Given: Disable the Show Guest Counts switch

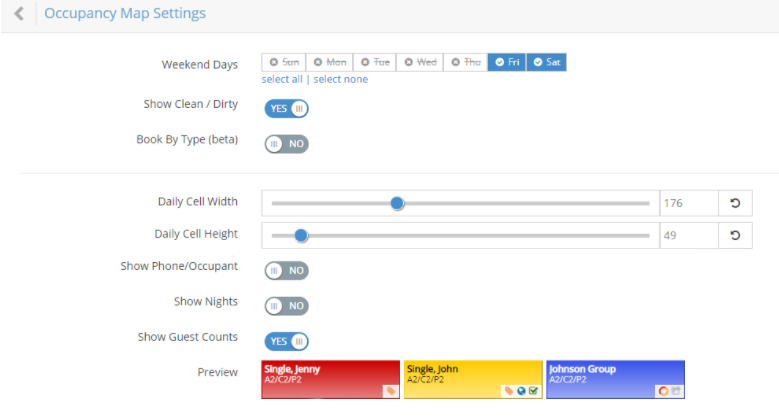Looking at the screenshot, I should click(286, 341).
